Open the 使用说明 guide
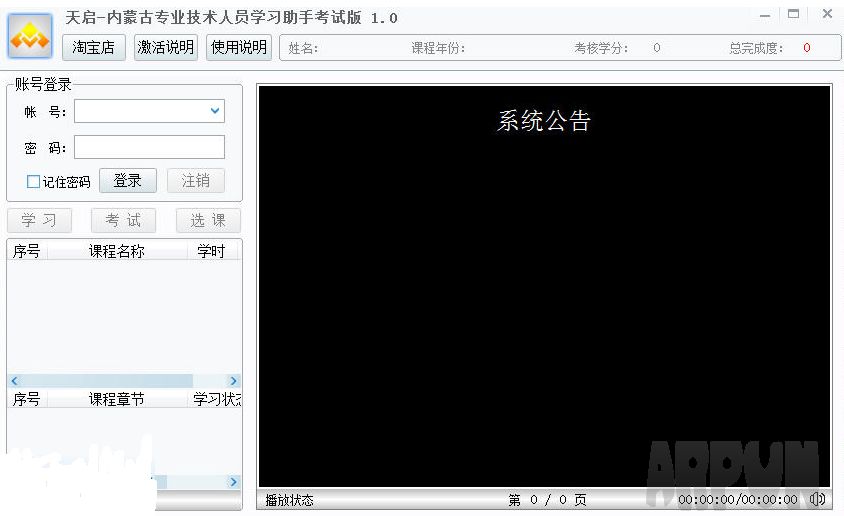 click(238, 47)
